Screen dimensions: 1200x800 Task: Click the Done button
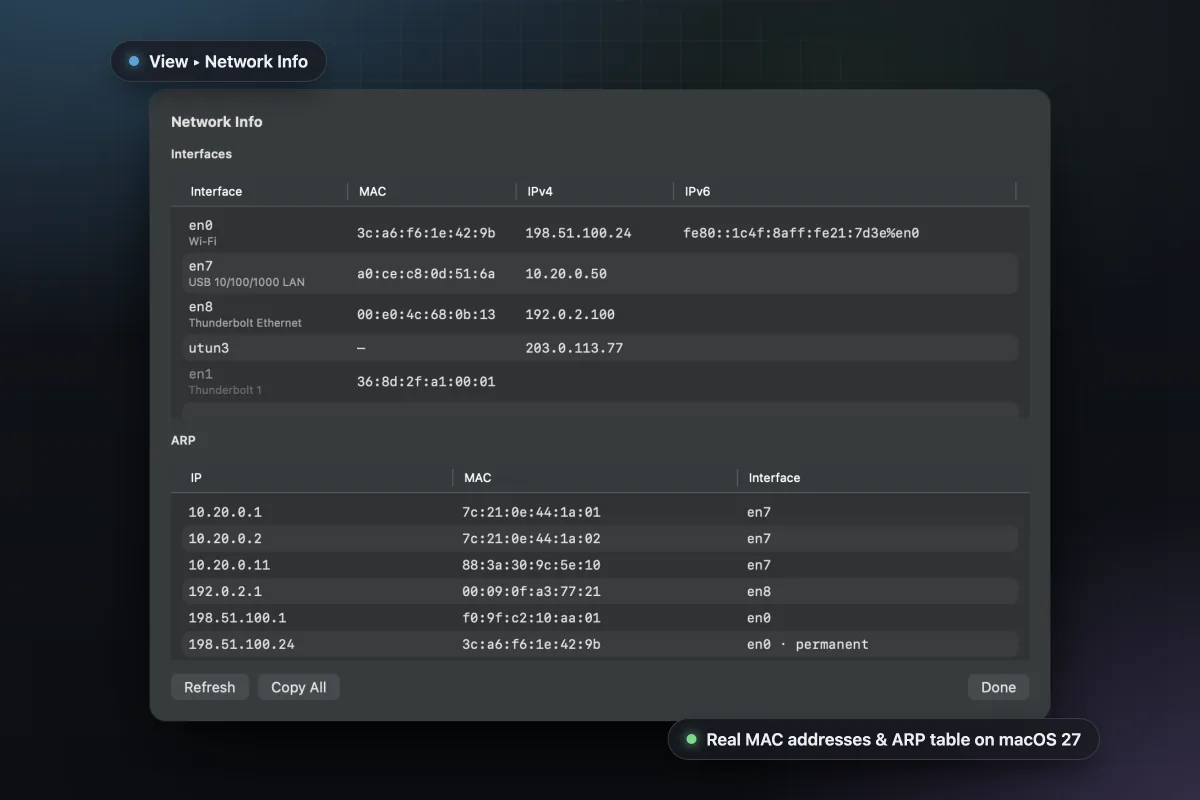(998, 687)
